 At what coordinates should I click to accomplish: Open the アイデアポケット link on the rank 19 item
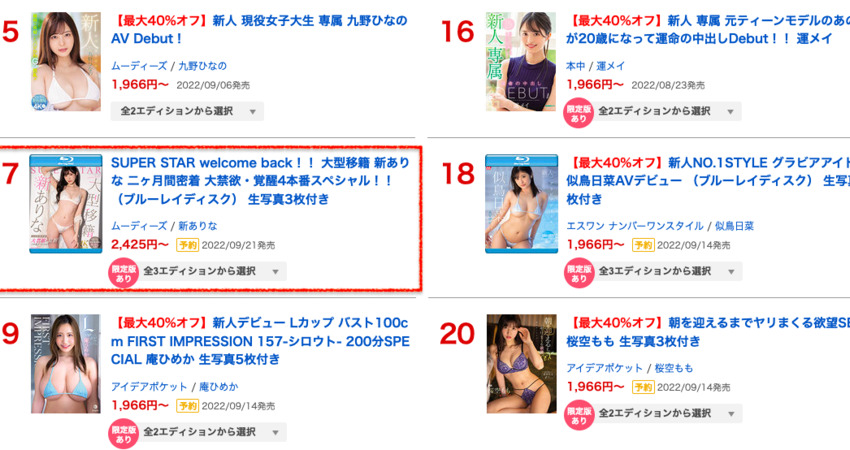(x=149, y=387)
